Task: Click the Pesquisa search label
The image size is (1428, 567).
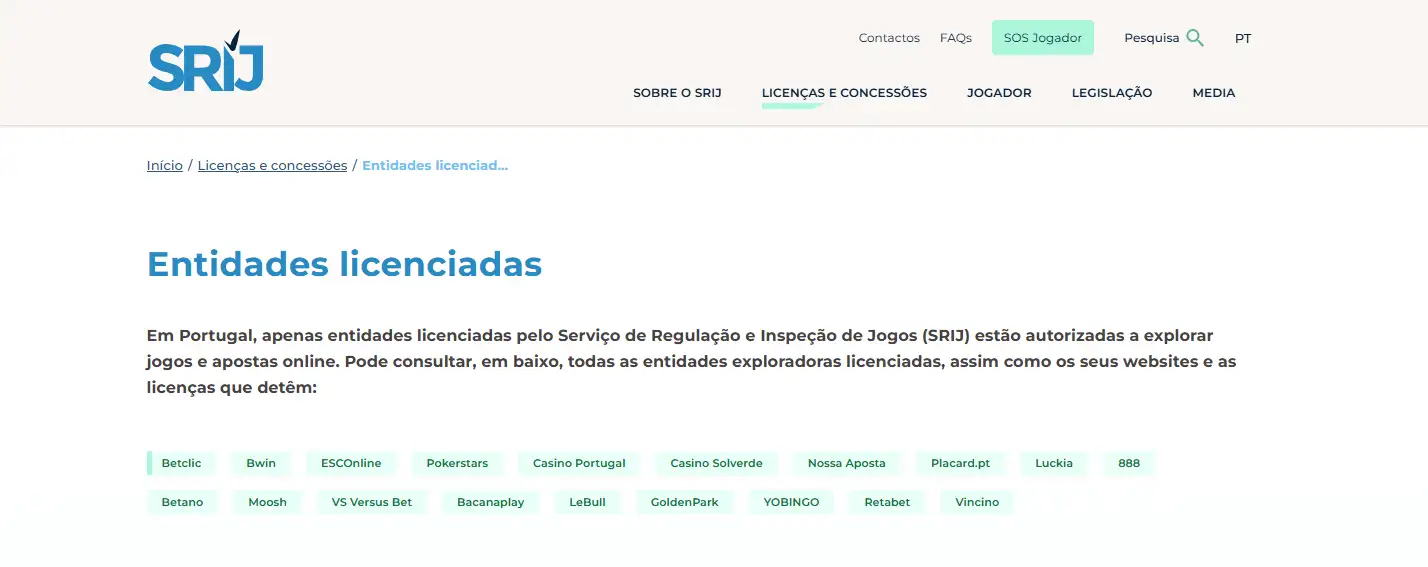Action: [1152, 38]
